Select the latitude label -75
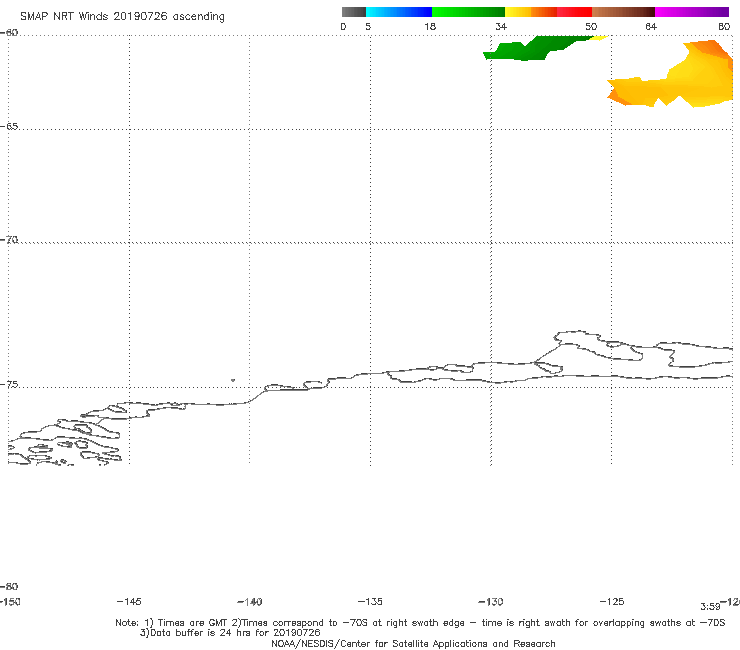 click(x=9, y=385)
